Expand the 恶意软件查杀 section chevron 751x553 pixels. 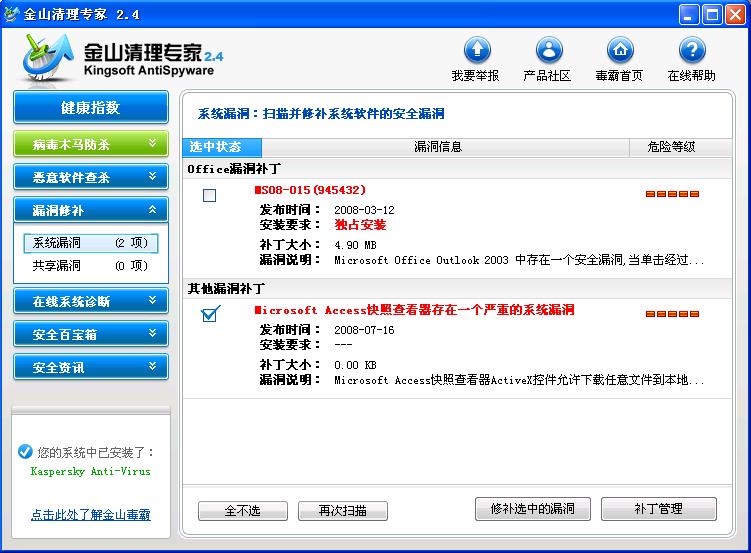pos(152,176)
